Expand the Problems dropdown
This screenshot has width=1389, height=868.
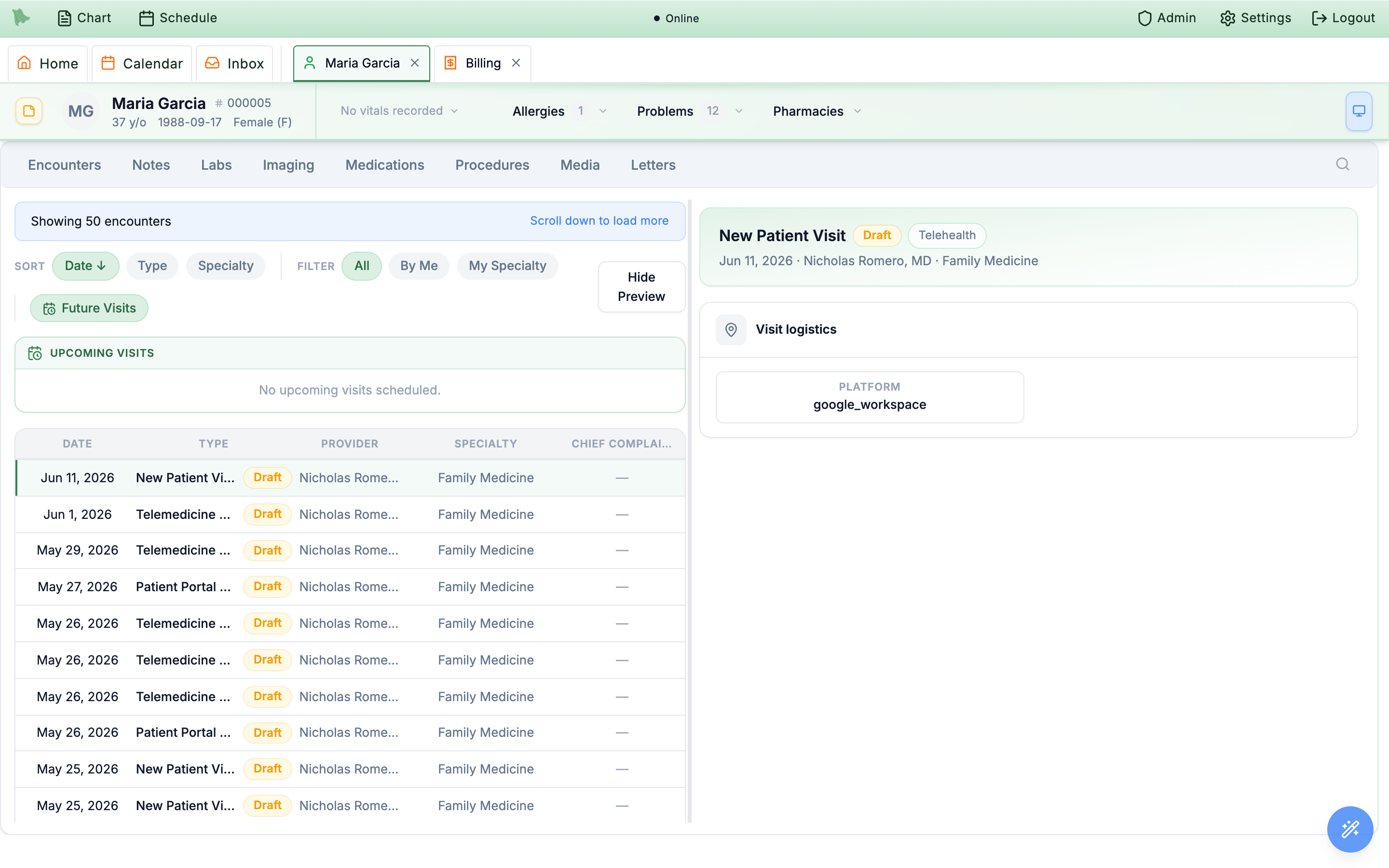(690, 111)
